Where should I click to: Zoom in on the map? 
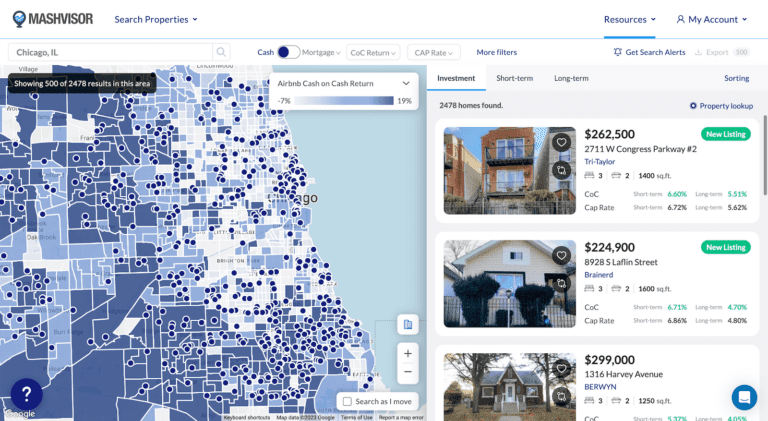click(407, 353)
